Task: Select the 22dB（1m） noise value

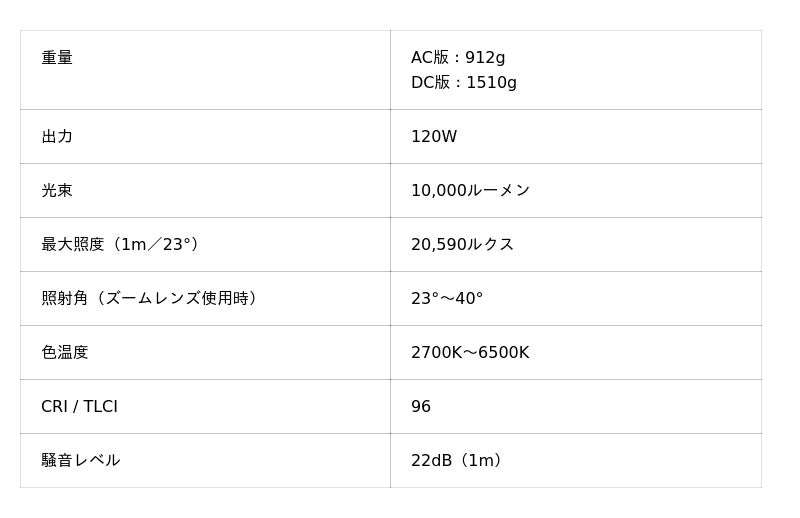Action: (x=457, y=461)
